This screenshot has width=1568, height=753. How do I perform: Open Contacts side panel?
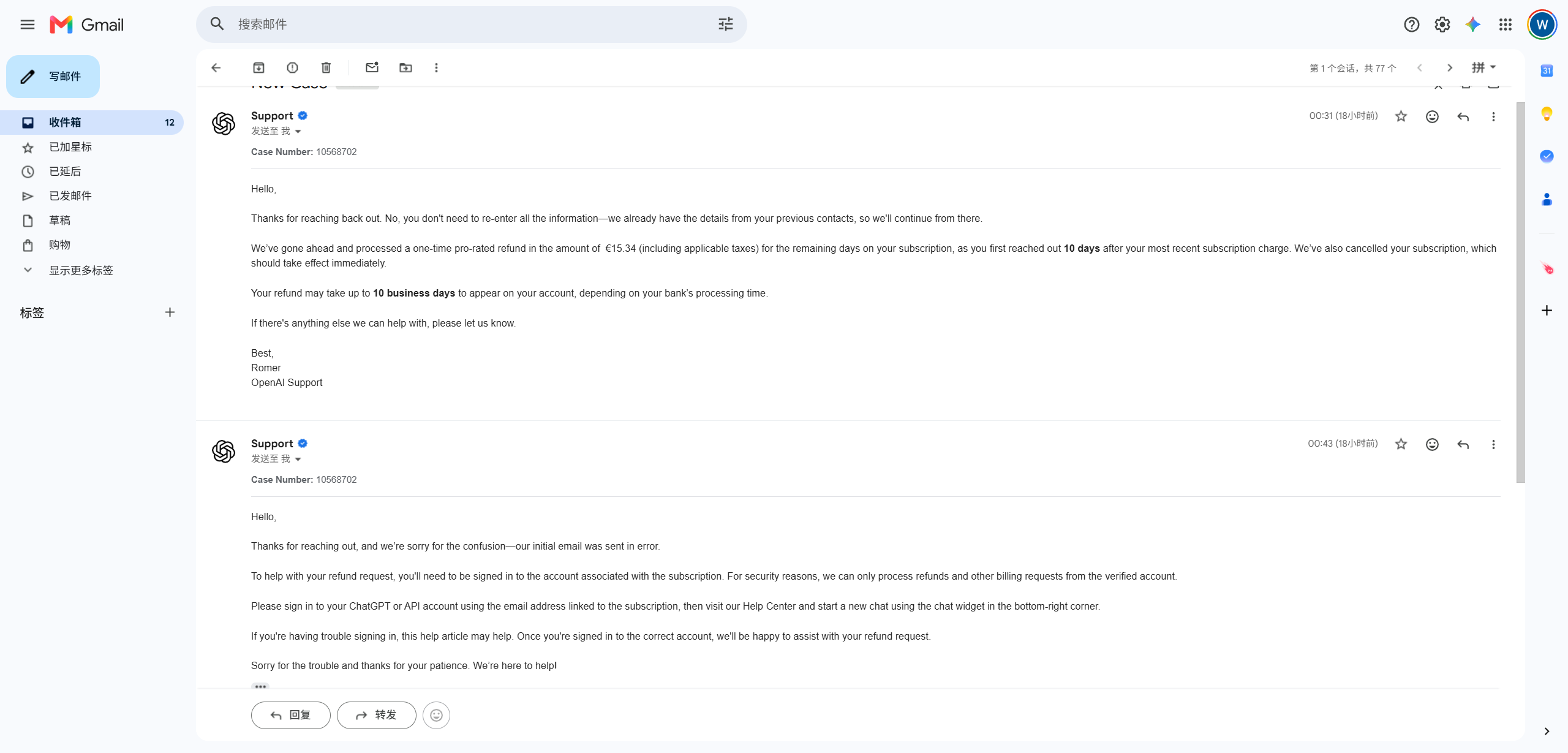click(x=1547, y=199)
